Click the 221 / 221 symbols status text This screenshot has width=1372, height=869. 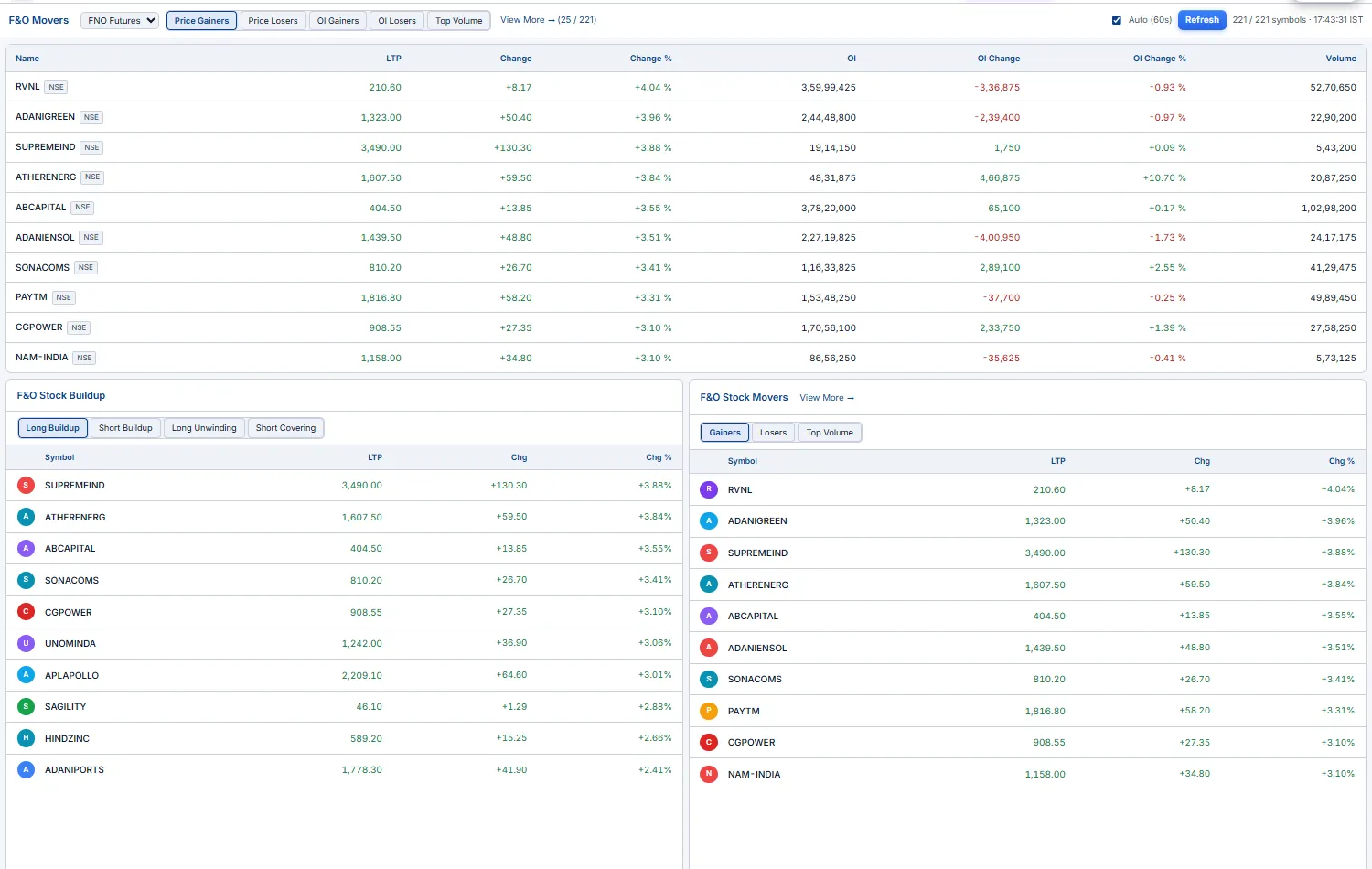1269,20
